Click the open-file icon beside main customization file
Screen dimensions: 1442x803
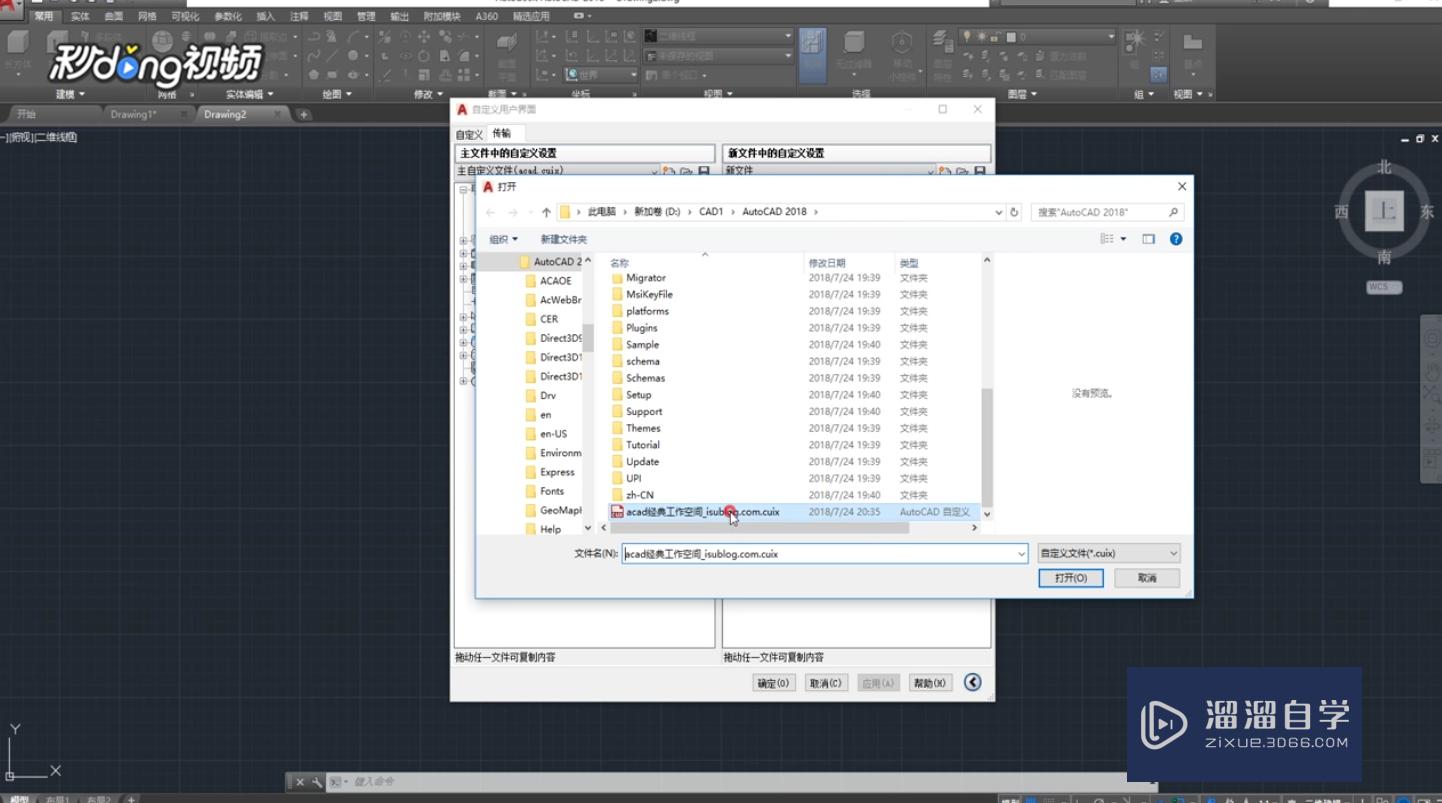click(x=687, y=172)
